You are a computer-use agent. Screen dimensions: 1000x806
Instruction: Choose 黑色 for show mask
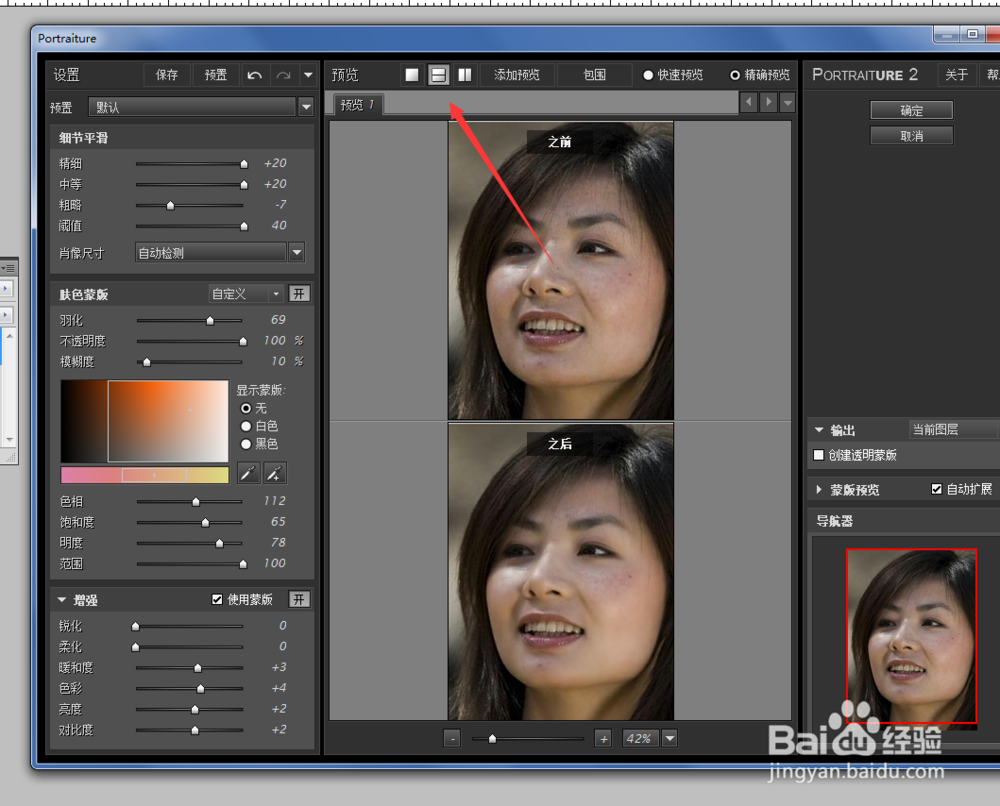tap(246, 444)
